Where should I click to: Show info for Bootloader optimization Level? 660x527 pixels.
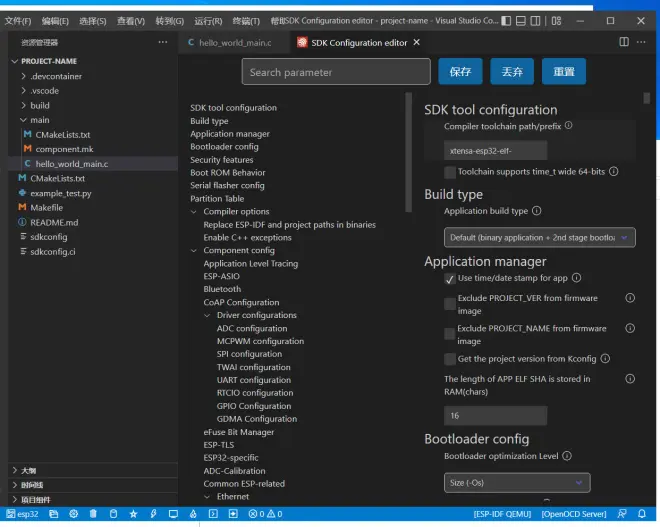567,456
